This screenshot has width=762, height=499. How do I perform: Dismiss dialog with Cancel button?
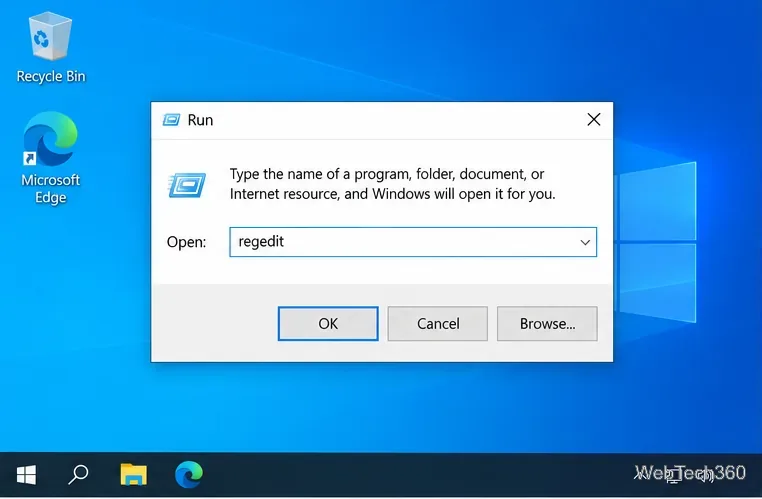438,324
